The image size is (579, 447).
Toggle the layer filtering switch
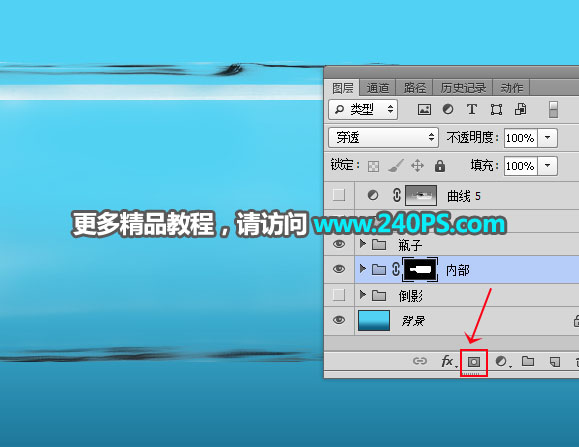(x=553, y=110)
